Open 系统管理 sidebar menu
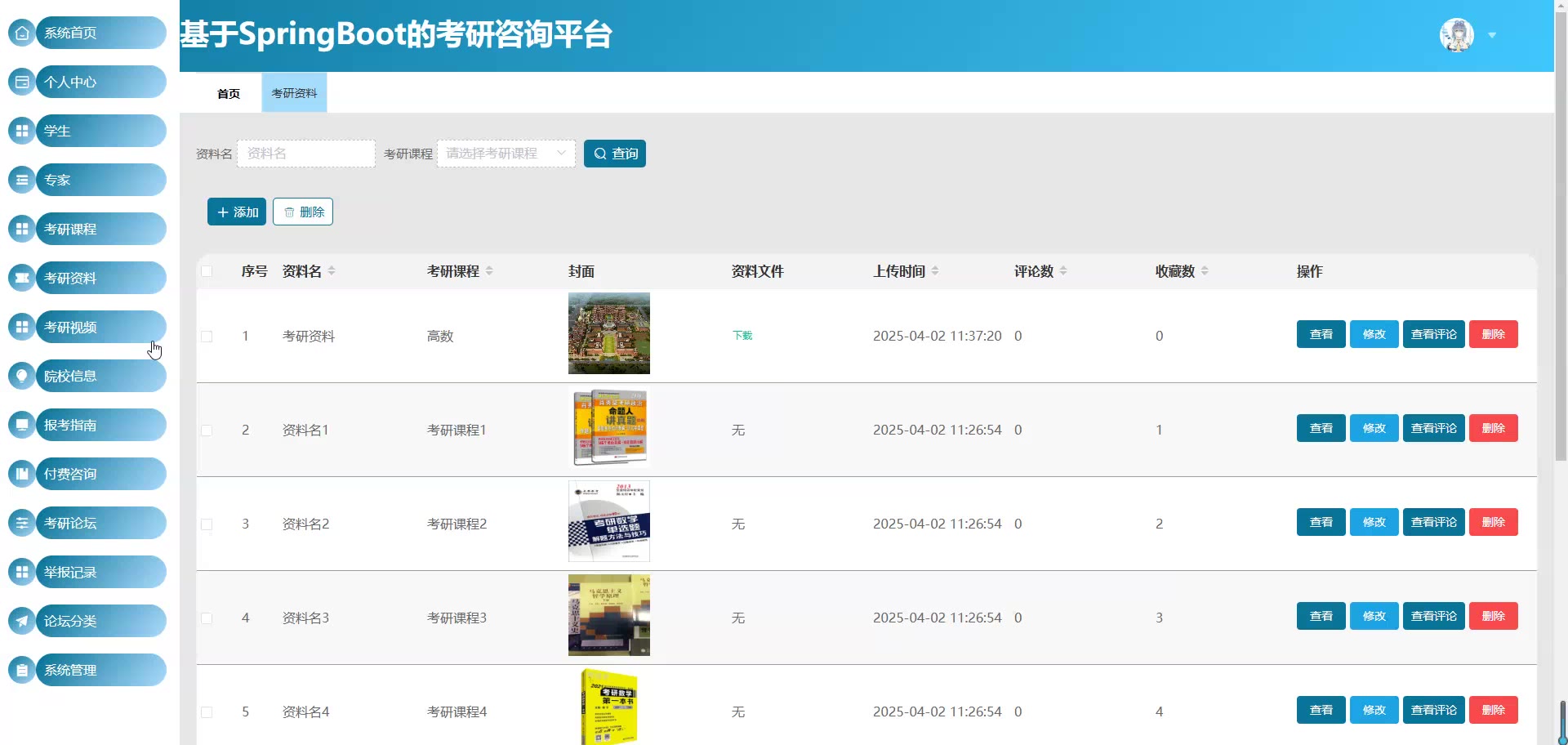Viewport: 1568px width, 745px height. click(101, 670)
